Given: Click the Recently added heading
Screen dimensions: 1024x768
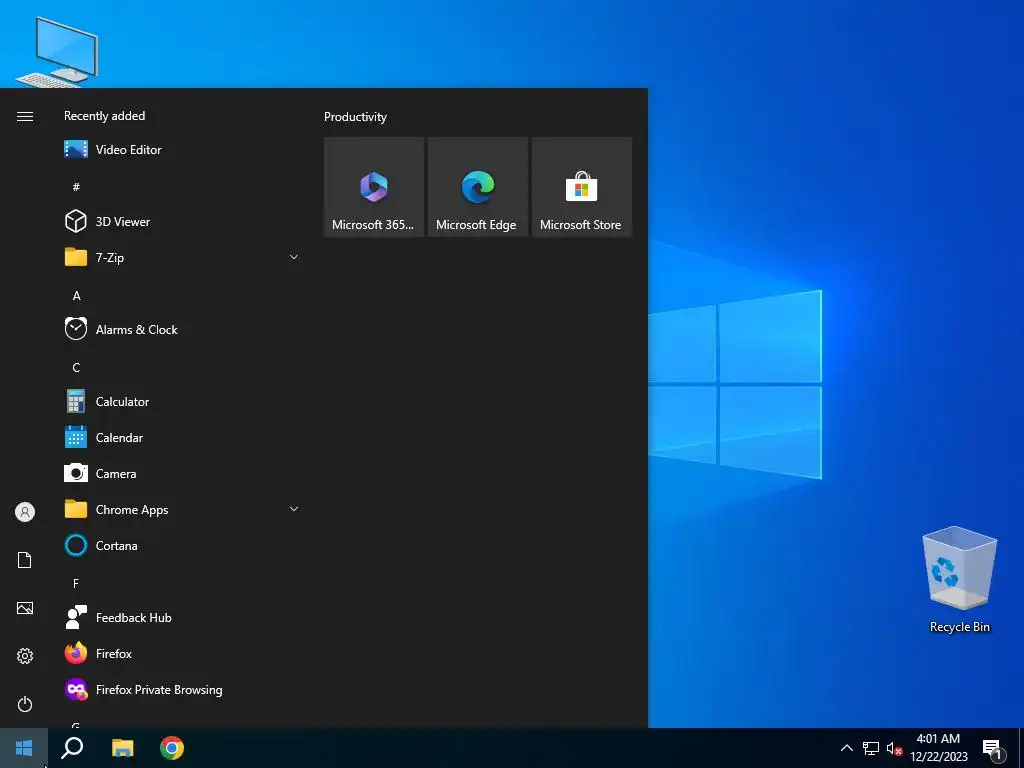Looking at the screenshot, I should [104, 116].
